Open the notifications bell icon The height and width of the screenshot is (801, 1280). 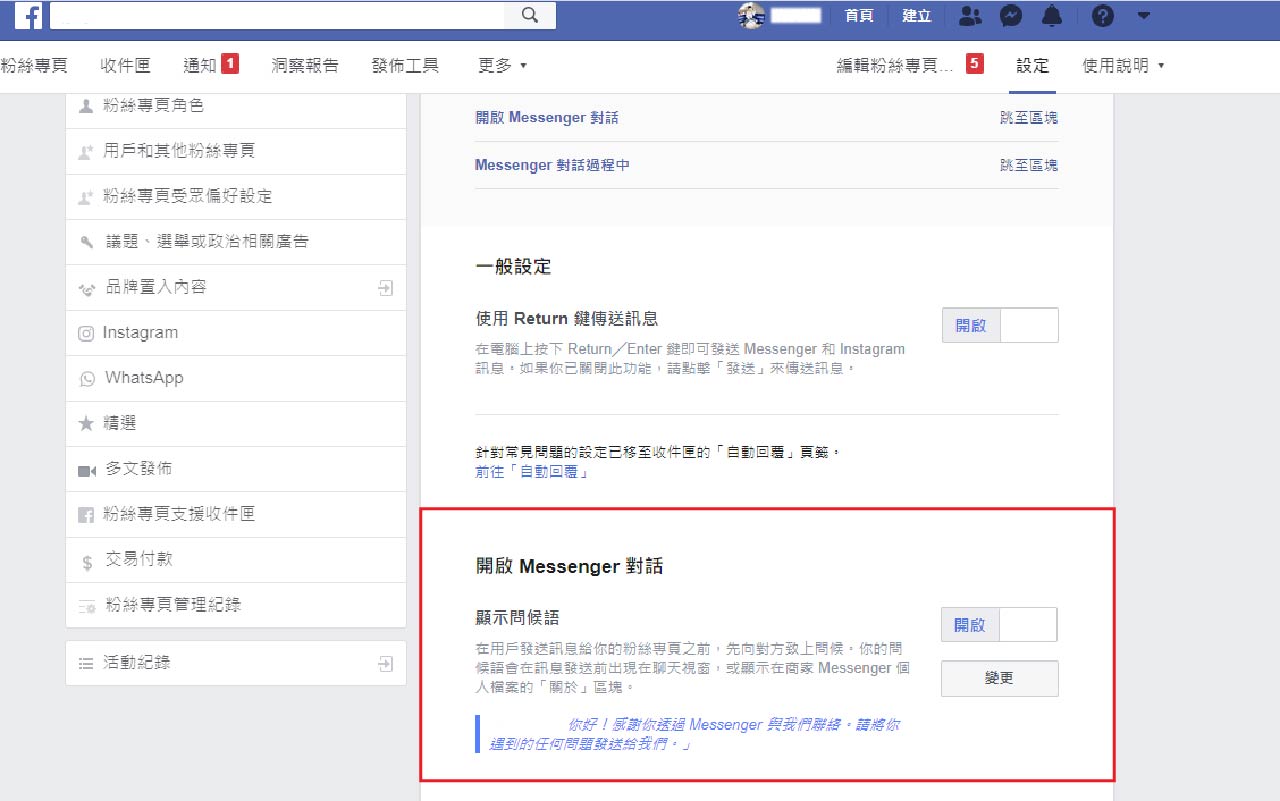1052,15
